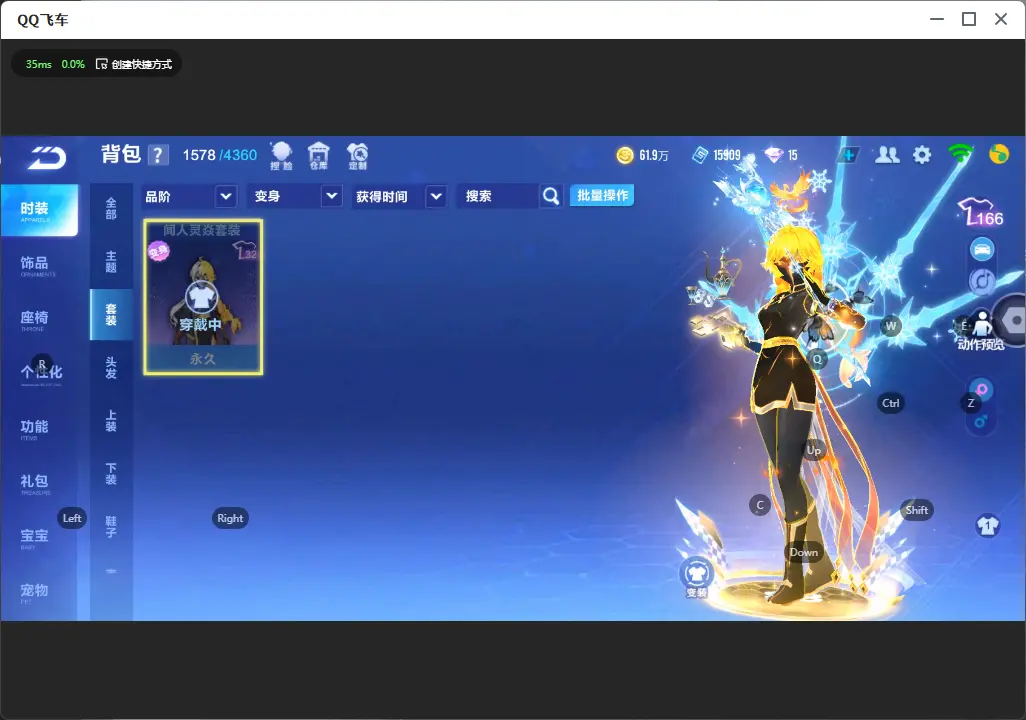Select the 鞋子 shoes subcategory tab
Screen dimensions: 1026x720
[x=111, y=527]
